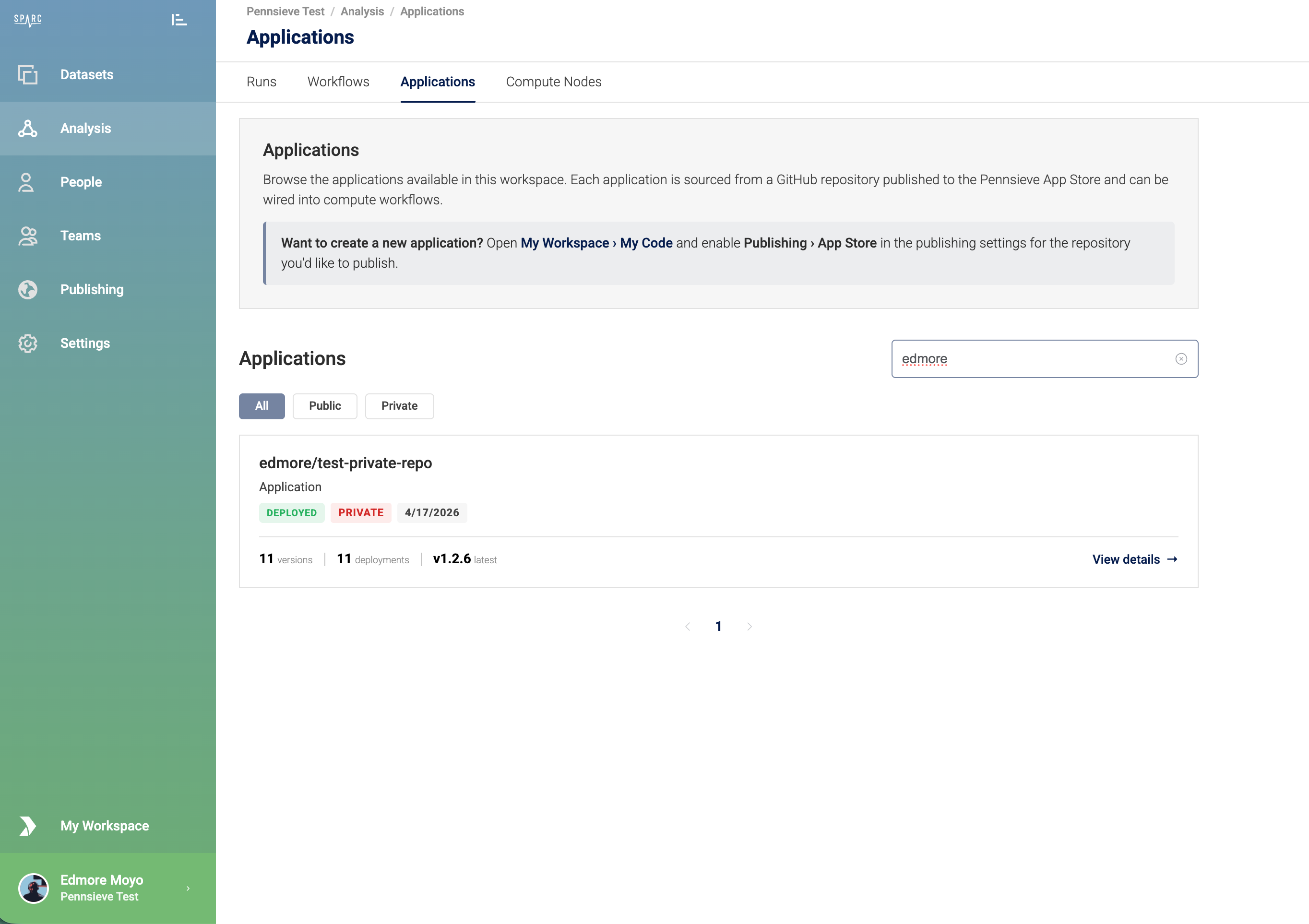Filter applications by Public
The image size is (1309, 924).
click(325, 406)
